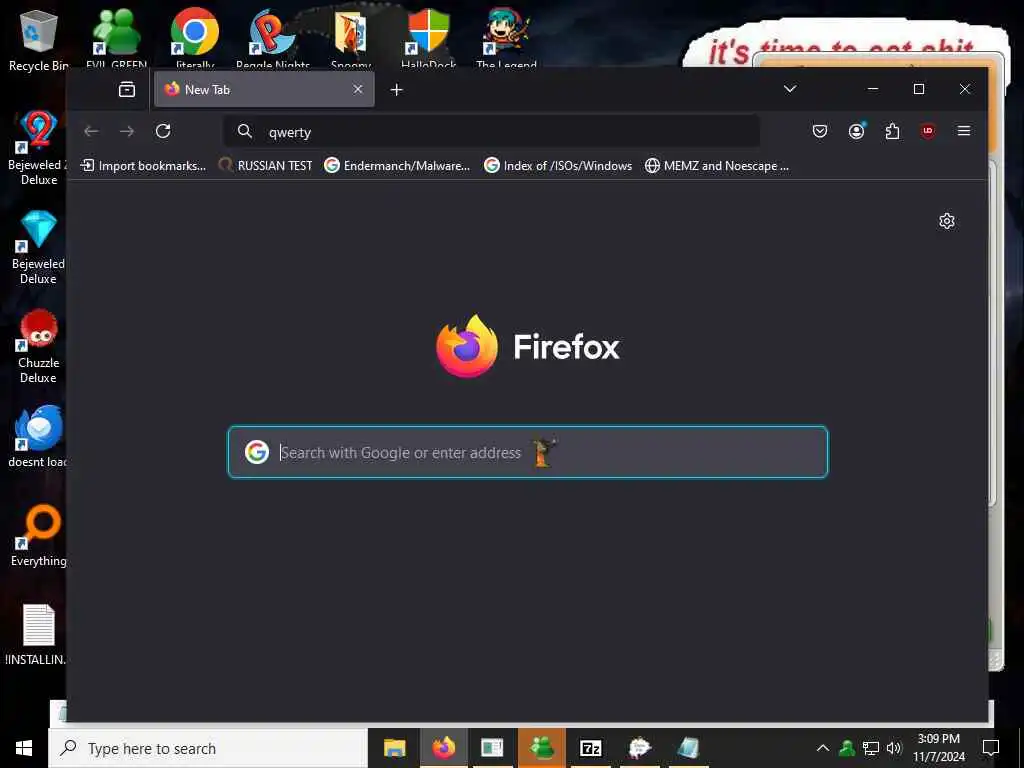This screenshot has width=1024, height=768.
Task: Open the 3:09 PM clock and date
Action: click(x=938, y=748)
